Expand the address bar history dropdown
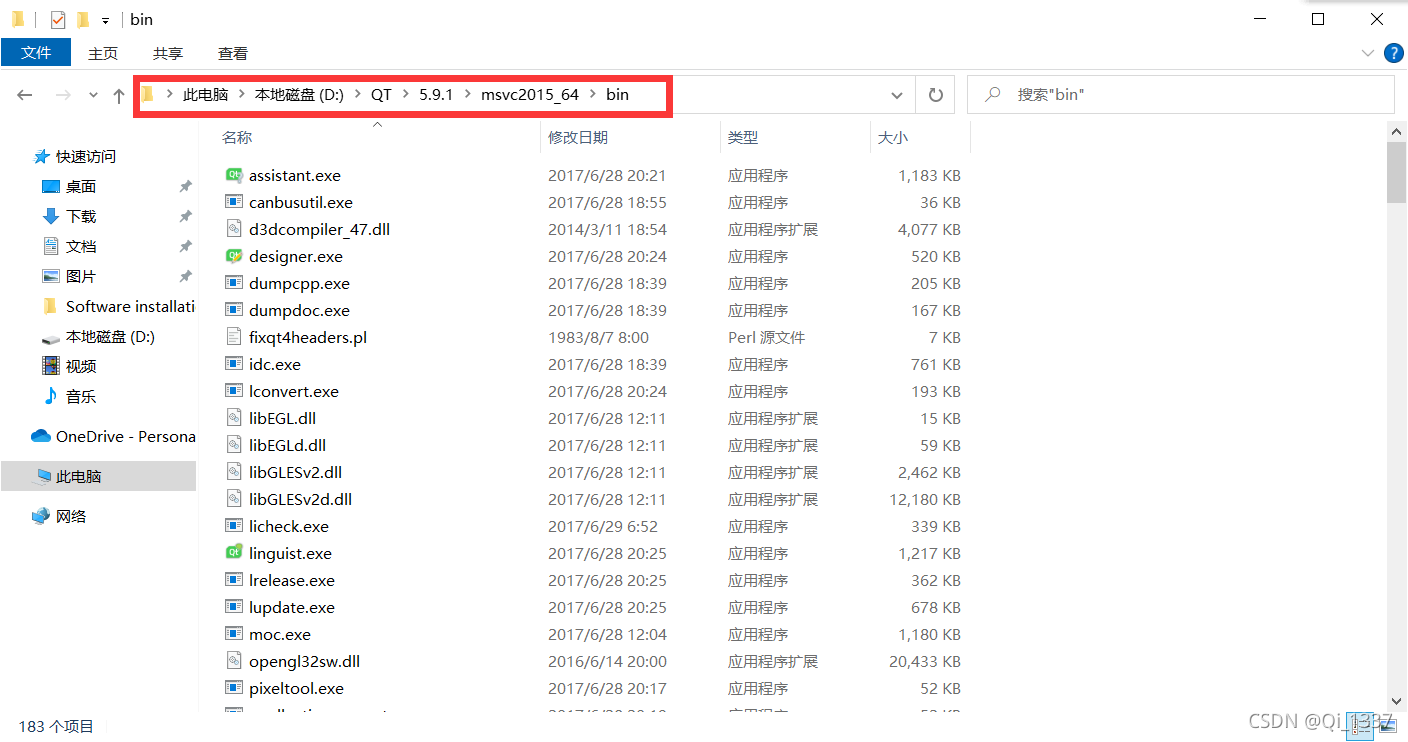Viewport: 1408px width, 742px height. (896, 95)
